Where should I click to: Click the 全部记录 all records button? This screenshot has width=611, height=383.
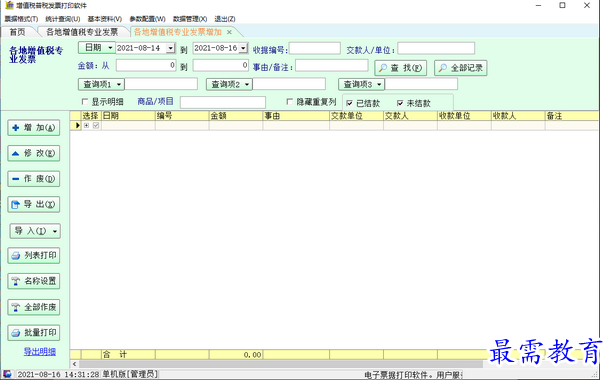coord(461,68)
